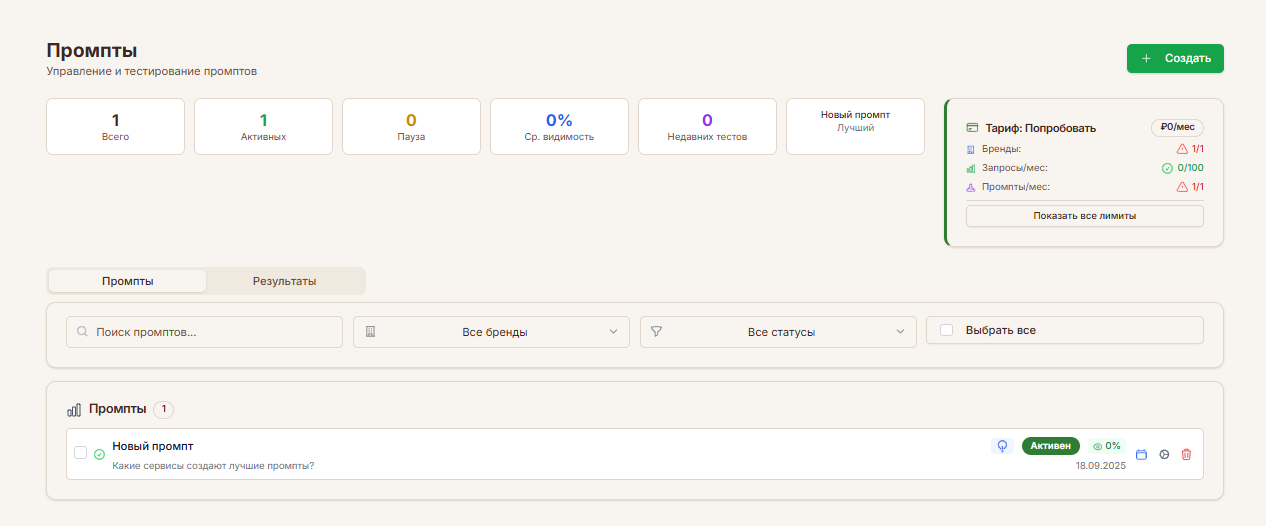
Task: Switch to the Результаты tab
Action: (x=284, y=281)
